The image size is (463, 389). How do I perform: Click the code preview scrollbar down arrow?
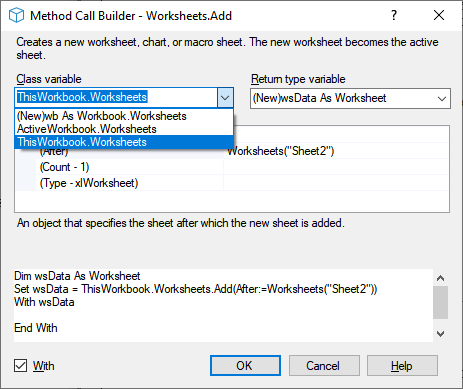pyautogui.click(x=440, y=334)
